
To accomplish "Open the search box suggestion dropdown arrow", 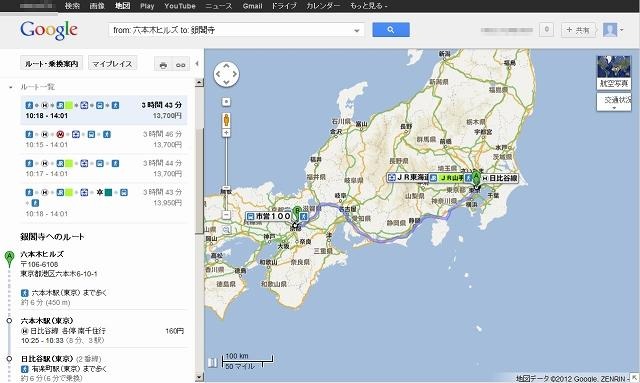I will (356, 30).
